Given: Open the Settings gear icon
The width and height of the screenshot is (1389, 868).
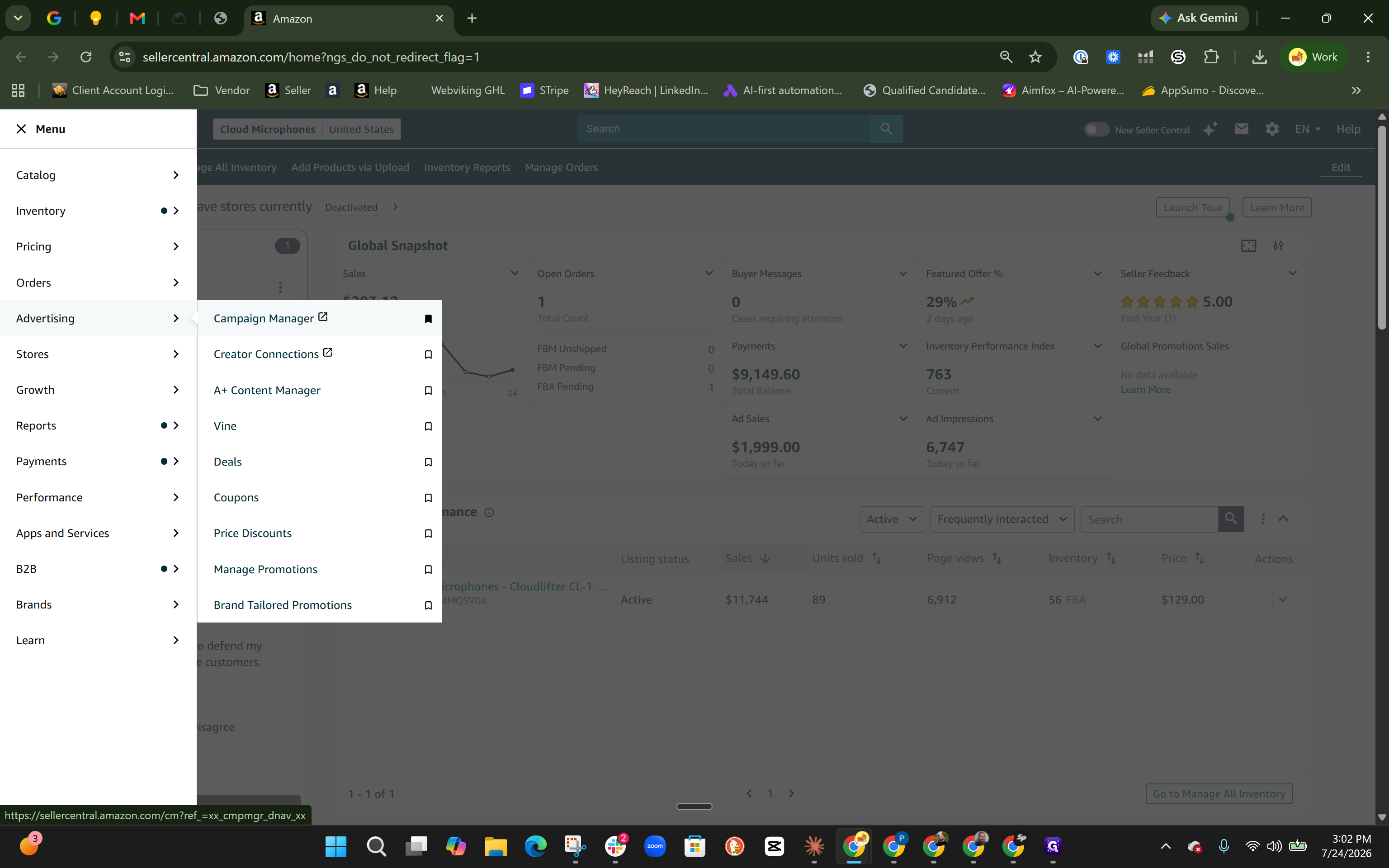Looking at the screenshot, I should [x=1272, y=129].
